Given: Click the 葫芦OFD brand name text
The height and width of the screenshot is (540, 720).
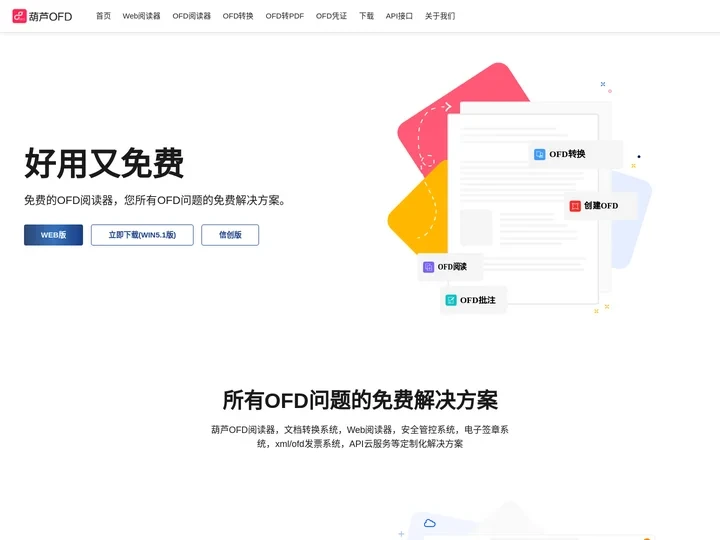Looking at the screenshot, I should coord(51,17).
